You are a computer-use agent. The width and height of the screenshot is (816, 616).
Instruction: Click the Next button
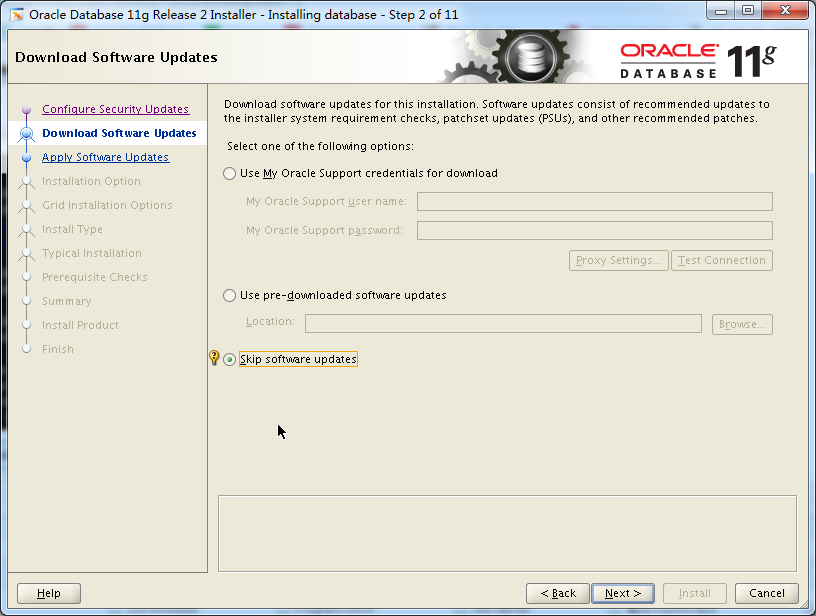click(623, 593)
